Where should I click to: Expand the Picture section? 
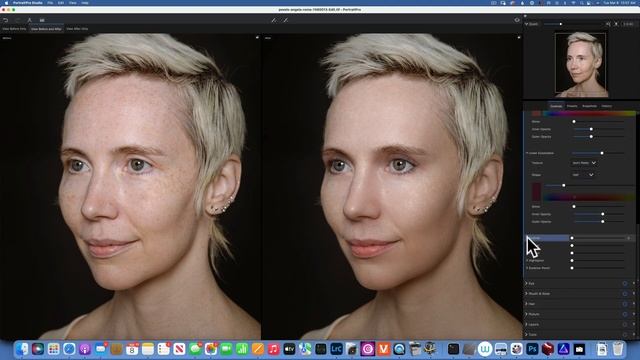(x=527, y=314)
